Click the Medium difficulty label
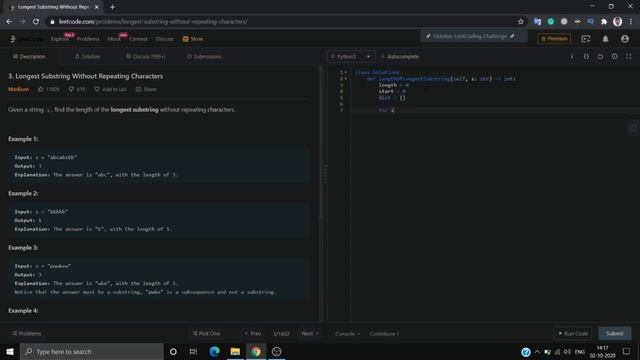The width and height of the screenshot is (640, 360). click(x=18, y=89)
